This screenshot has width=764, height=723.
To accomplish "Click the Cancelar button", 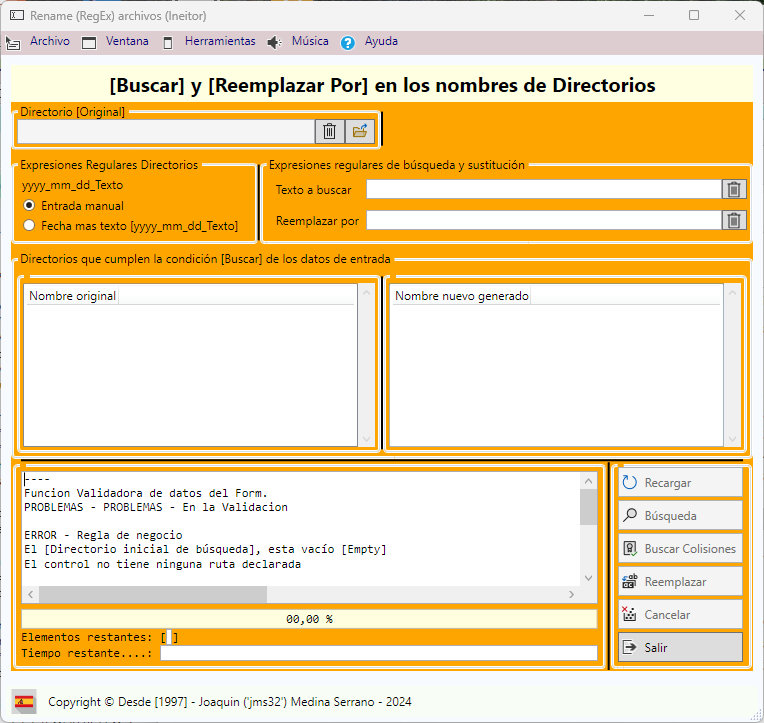I will [680, 614].
